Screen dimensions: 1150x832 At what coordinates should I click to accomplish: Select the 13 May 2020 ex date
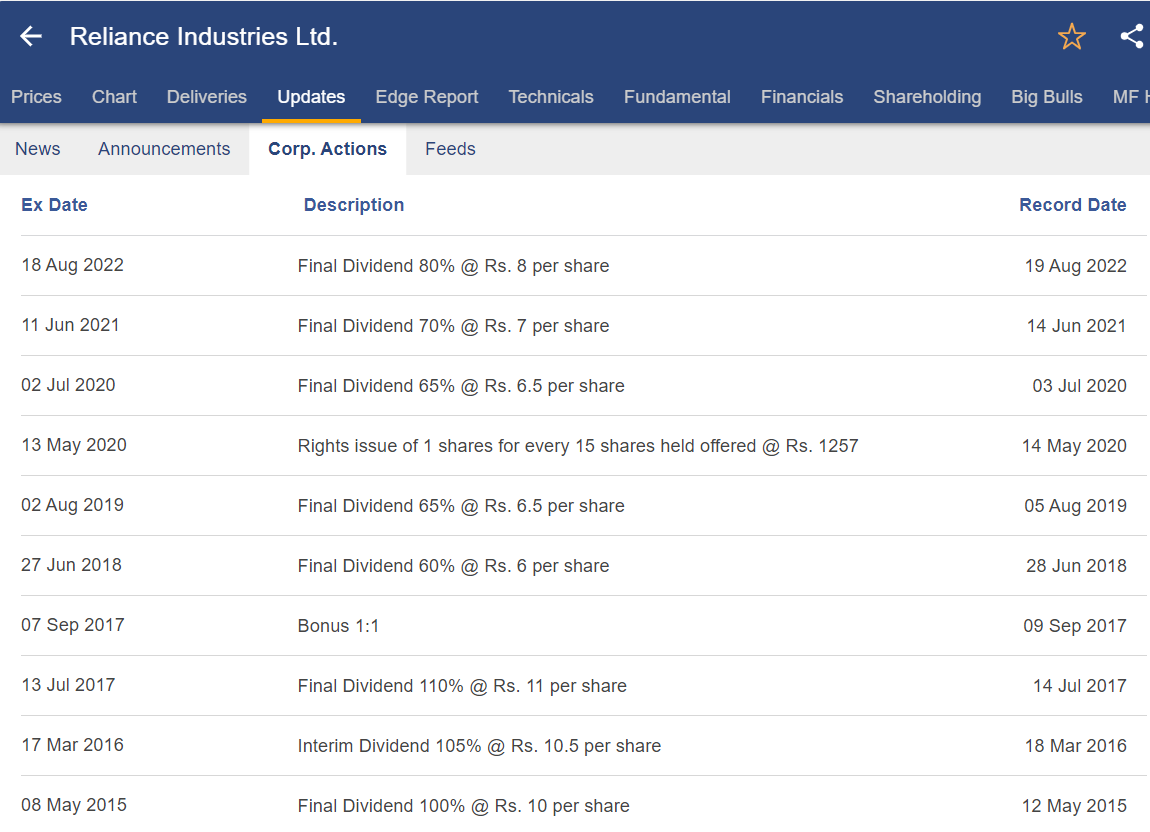point(74,445)
